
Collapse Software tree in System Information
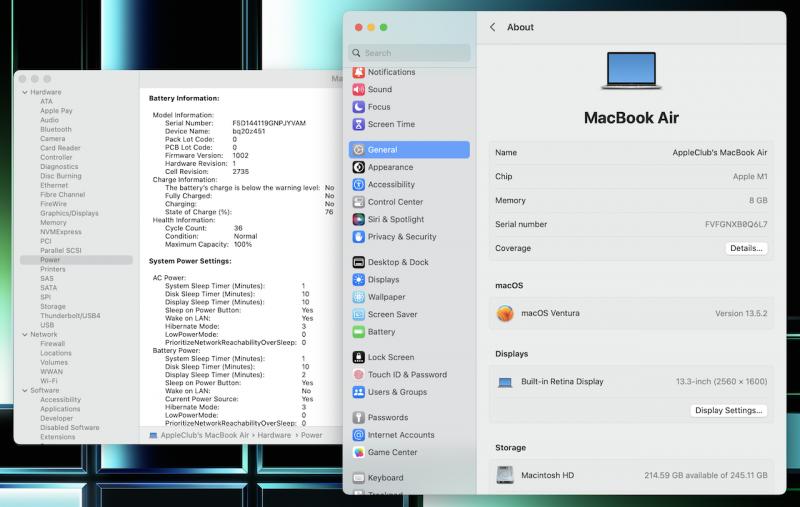[x=25, y=390]
